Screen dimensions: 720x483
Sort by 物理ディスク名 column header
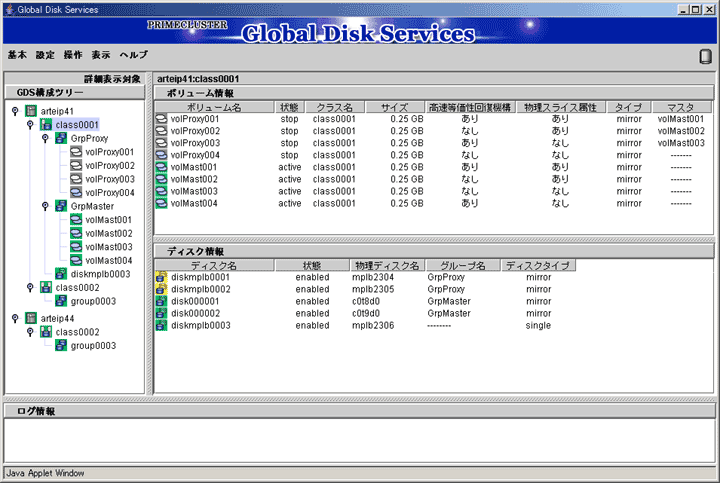pyautogui.click(x=387, y=265)
